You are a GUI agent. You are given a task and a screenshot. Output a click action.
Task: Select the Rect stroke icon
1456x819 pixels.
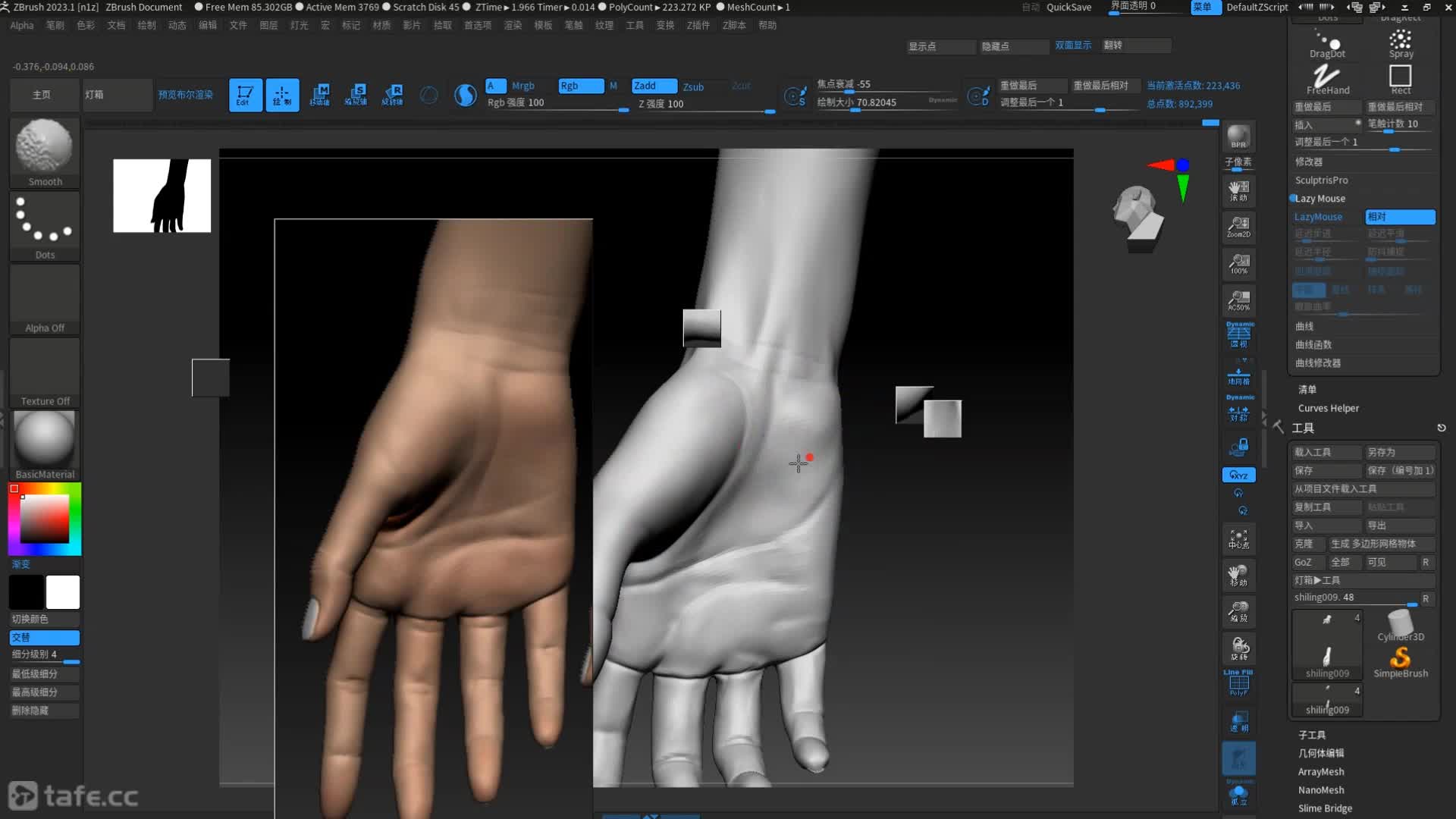pyautogui.click(x=1401, y=80)
